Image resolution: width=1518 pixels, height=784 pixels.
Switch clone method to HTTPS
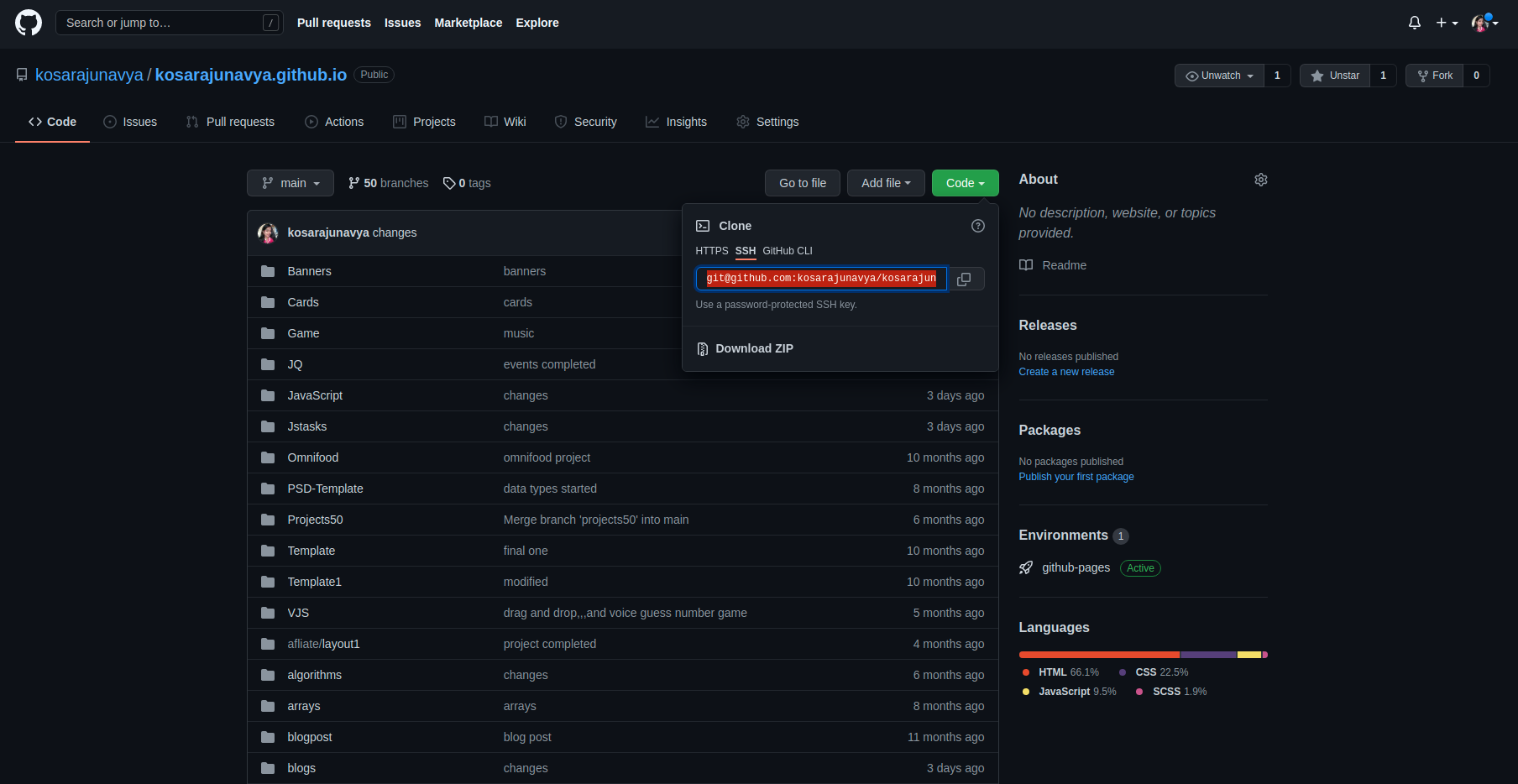pos(711,250)
